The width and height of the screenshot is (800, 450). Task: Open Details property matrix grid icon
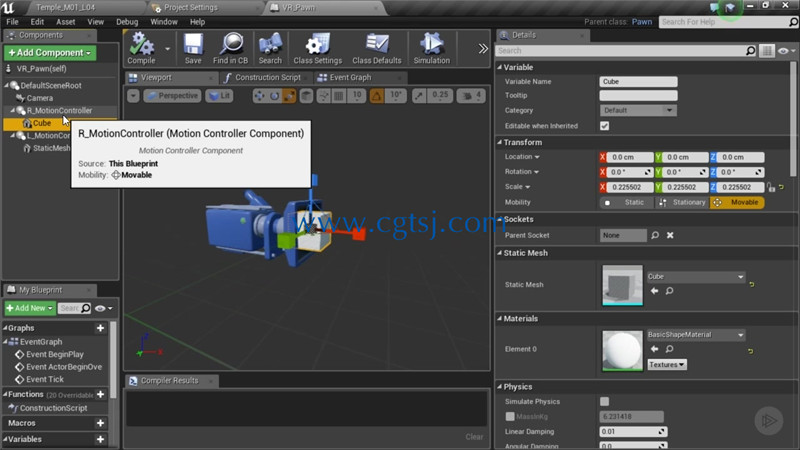pyautogui.click(x=766, y=51)
